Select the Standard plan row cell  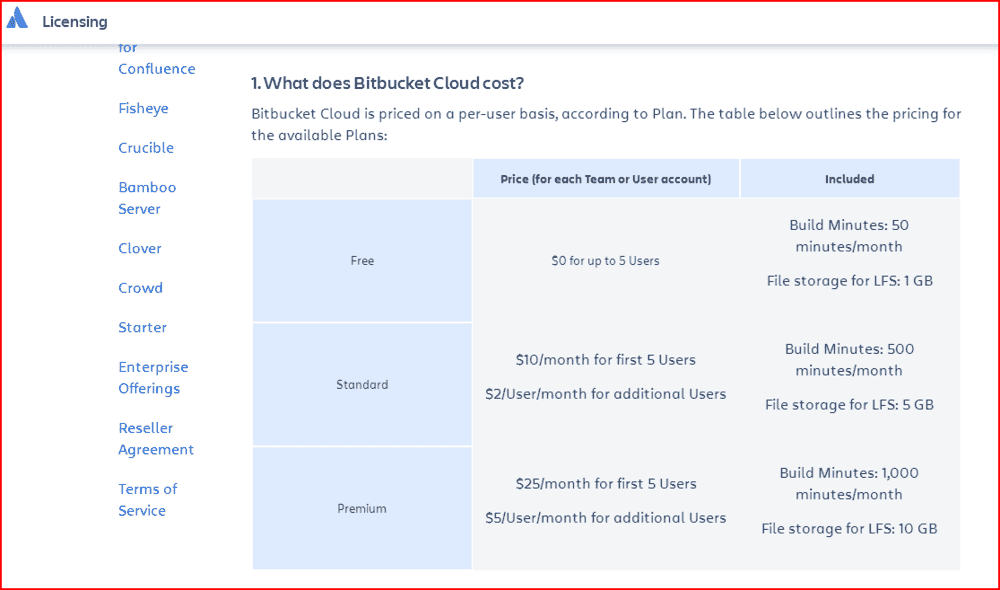pos(362,385)
